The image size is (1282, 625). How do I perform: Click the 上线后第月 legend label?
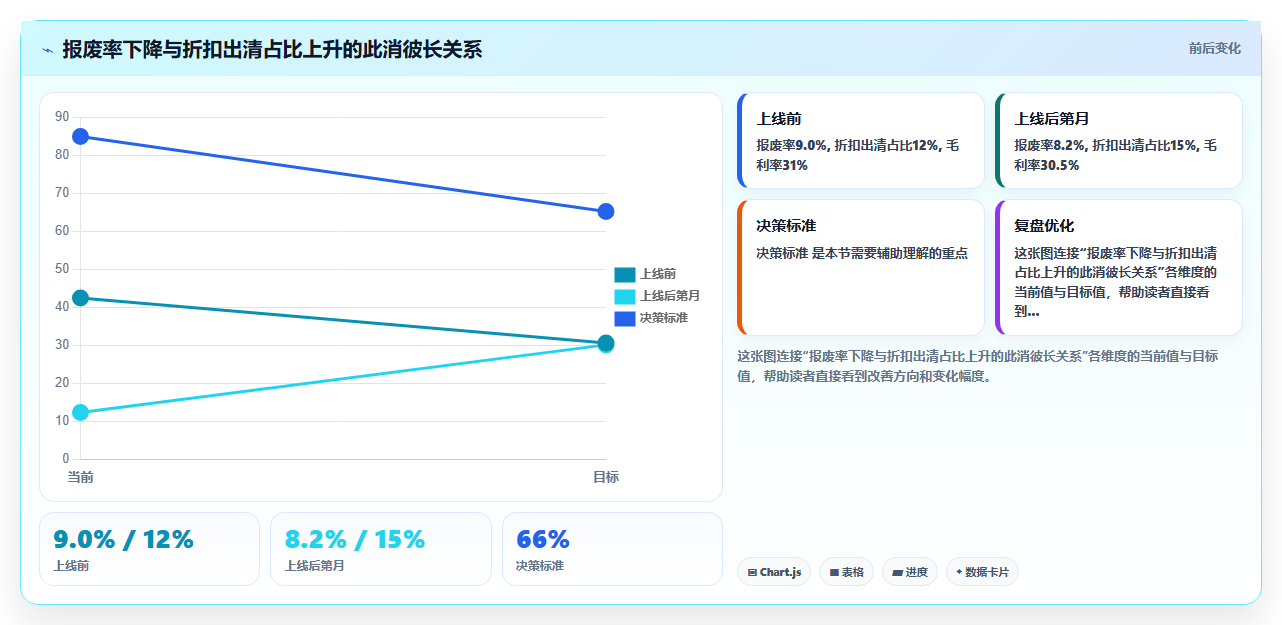pyautogui.click(x=670, y=296)
